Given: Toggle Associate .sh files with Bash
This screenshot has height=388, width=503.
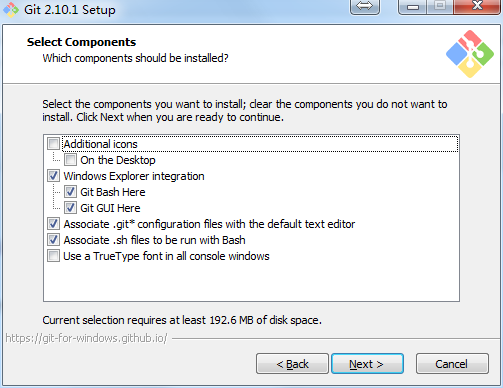Looking at the screenshot, I should [53, 240].
